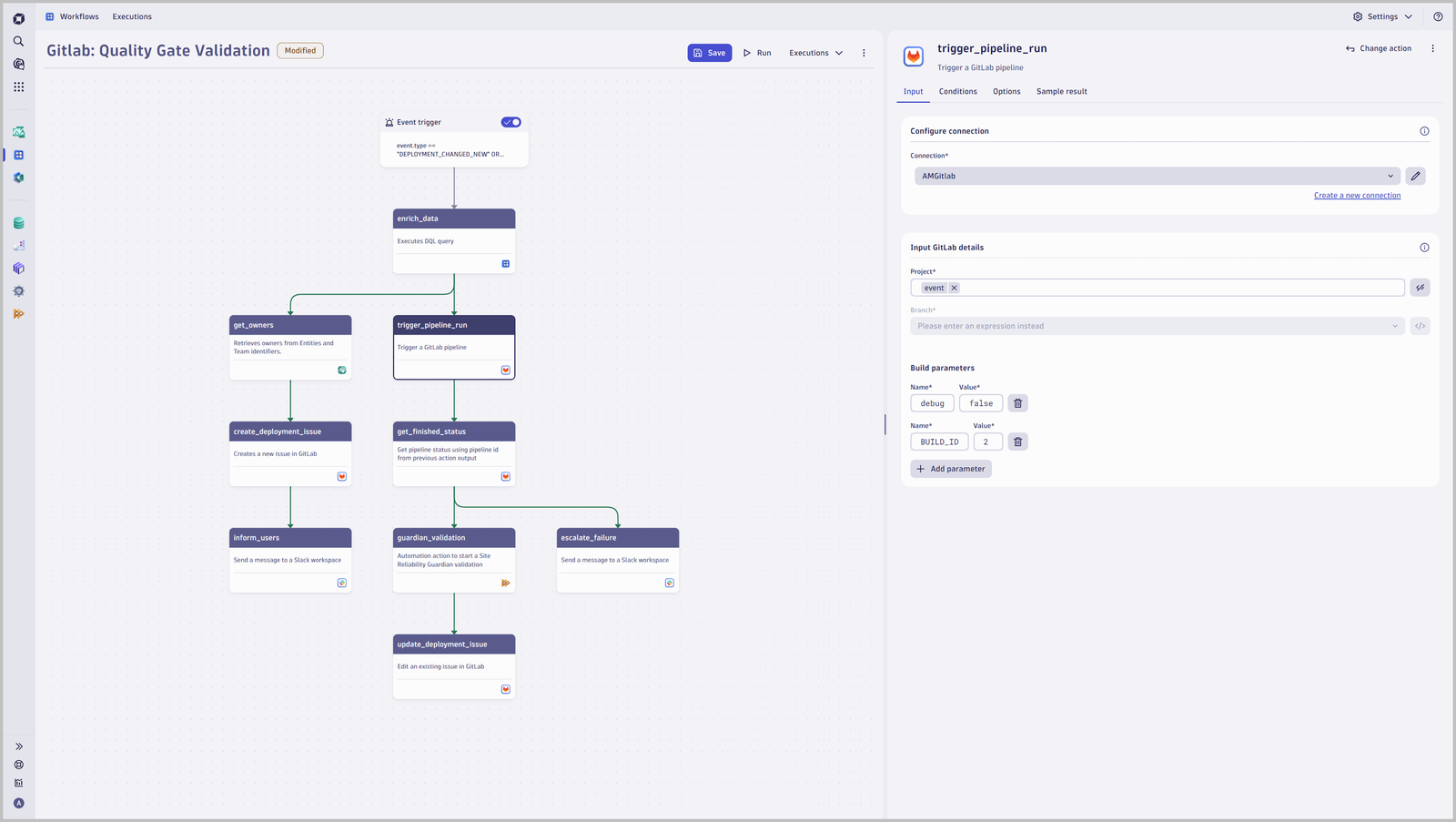The width and height of the screenshot is (1456, 822).
Task: Save the workflow
Action: coord(710,53)
